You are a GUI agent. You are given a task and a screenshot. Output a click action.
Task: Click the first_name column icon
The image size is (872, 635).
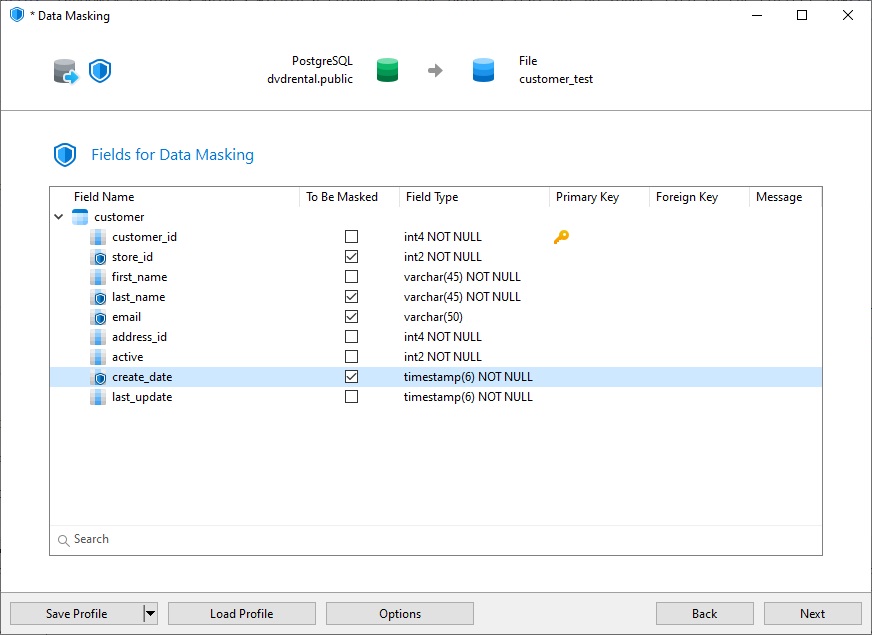[x=98, y=277]
